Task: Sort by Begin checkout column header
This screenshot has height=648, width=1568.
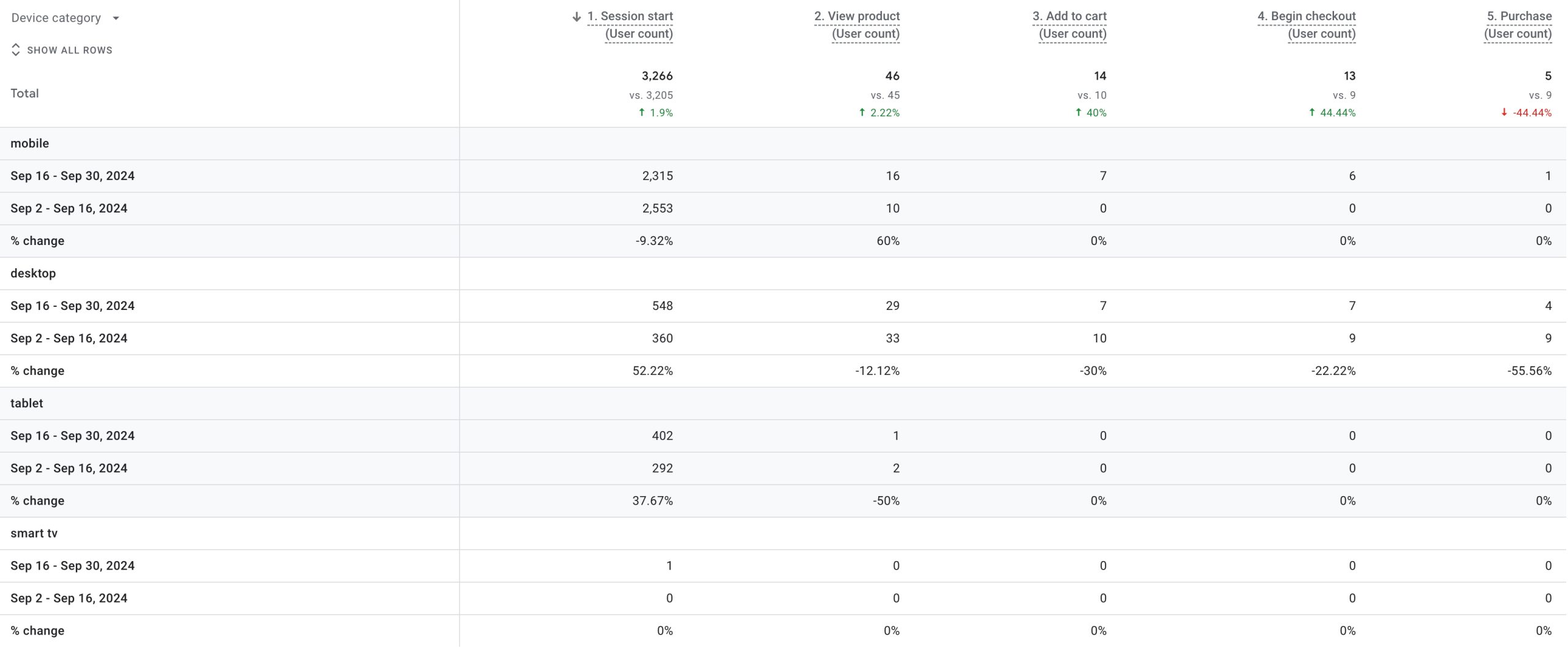Action: [x=1306, y=24]
